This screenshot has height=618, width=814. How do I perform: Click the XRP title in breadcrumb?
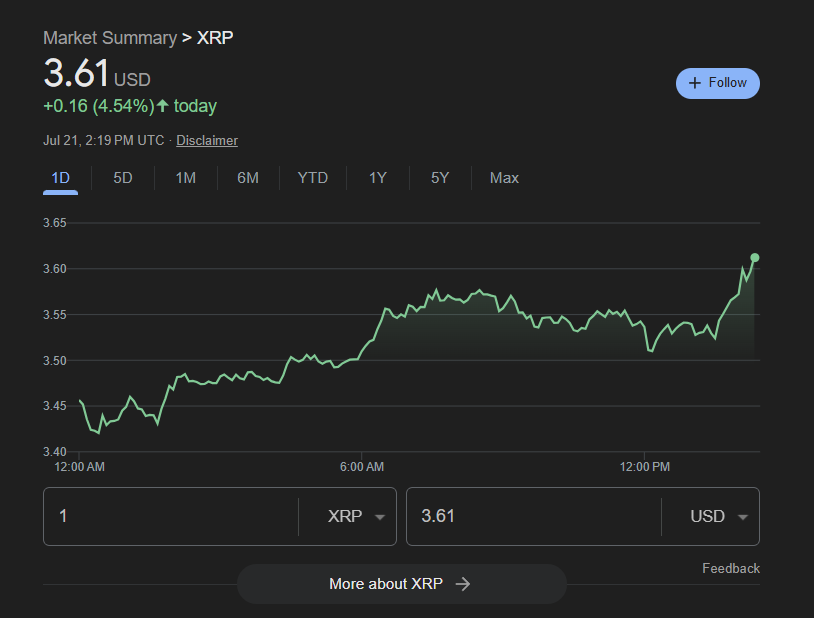point(215,38)
